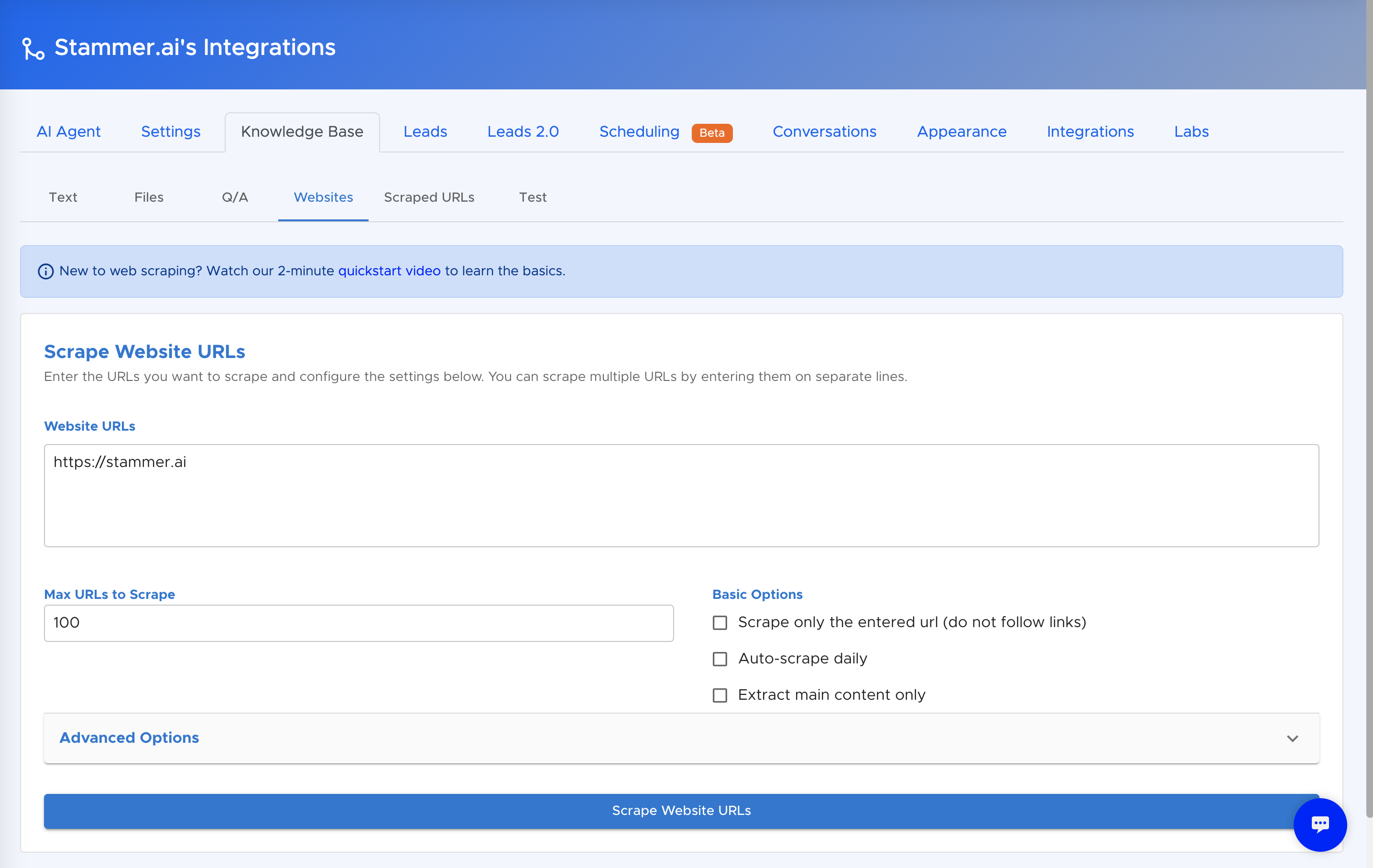The width and height of the screenshot is (1373, 868).
Task: Open the Leads tab
Action: 425,131
